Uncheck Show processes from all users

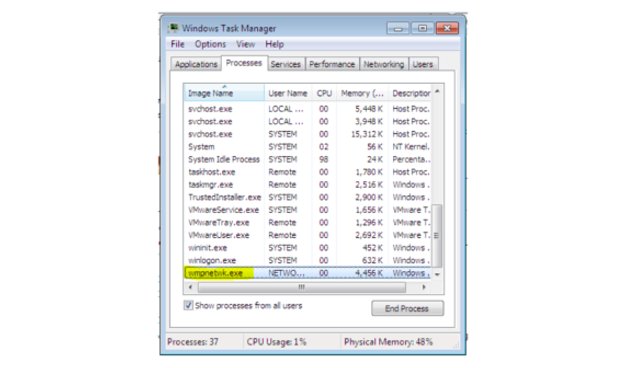coord(188,305)
